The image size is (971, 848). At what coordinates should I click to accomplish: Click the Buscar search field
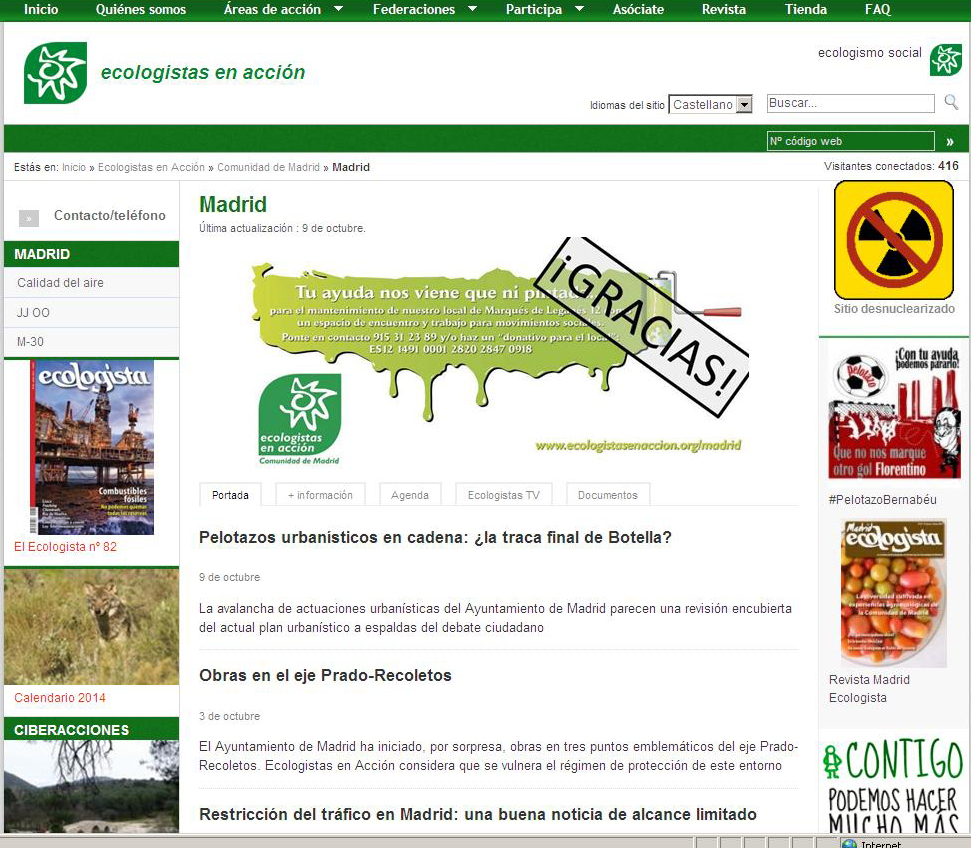[850, 103]
